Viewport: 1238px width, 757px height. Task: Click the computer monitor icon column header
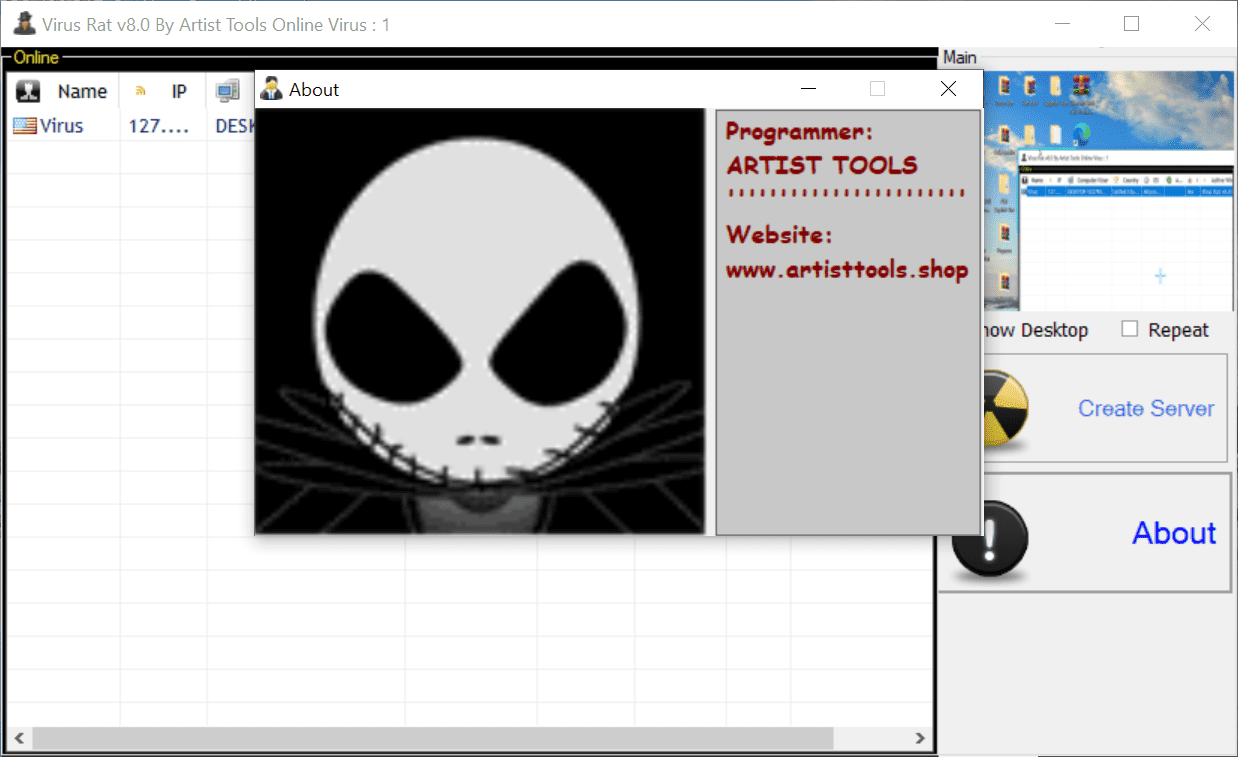(228, 91)
